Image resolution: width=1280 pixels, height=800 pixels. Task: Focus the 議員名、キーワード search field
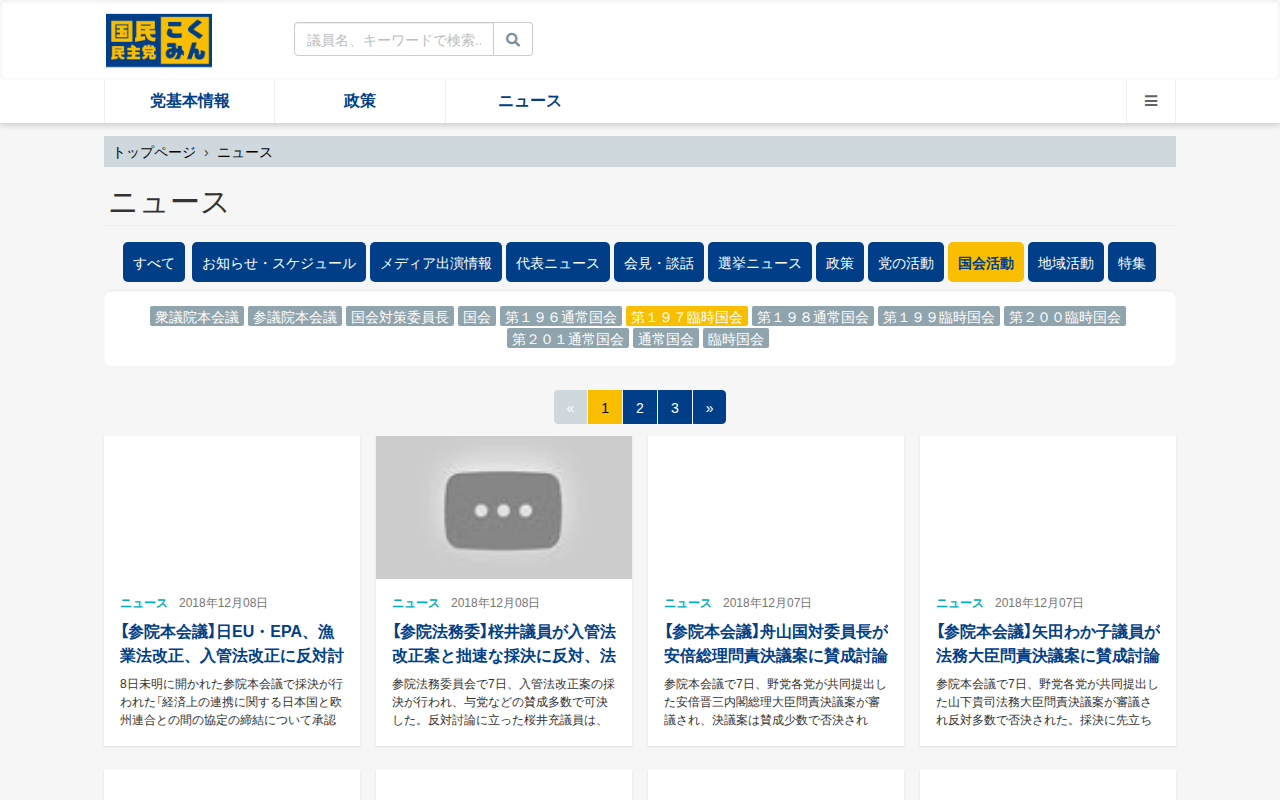pyautogui.click(x=394, y=39)
